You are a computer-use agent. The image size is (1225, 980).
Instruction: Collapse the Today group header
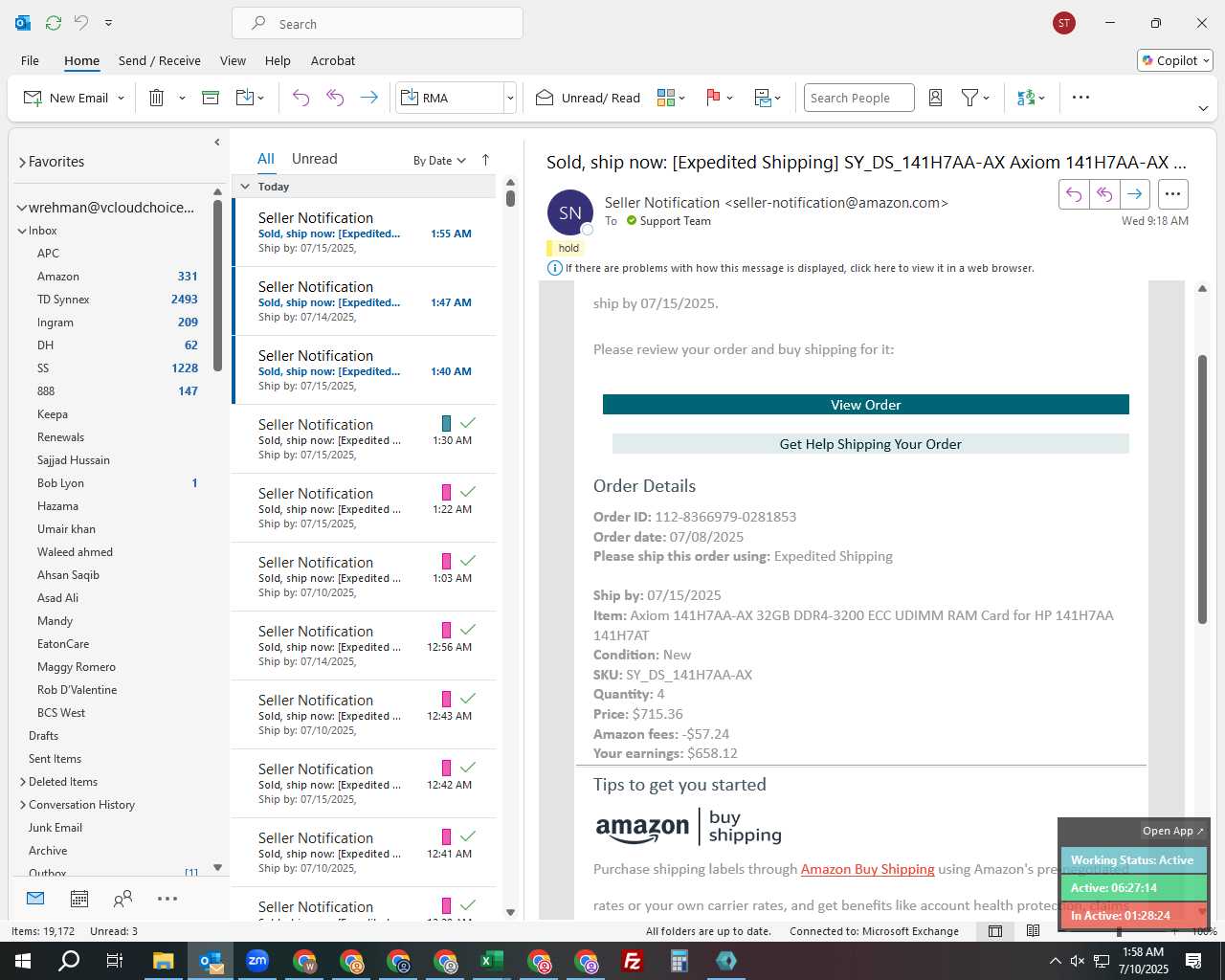tap(245, 187)
